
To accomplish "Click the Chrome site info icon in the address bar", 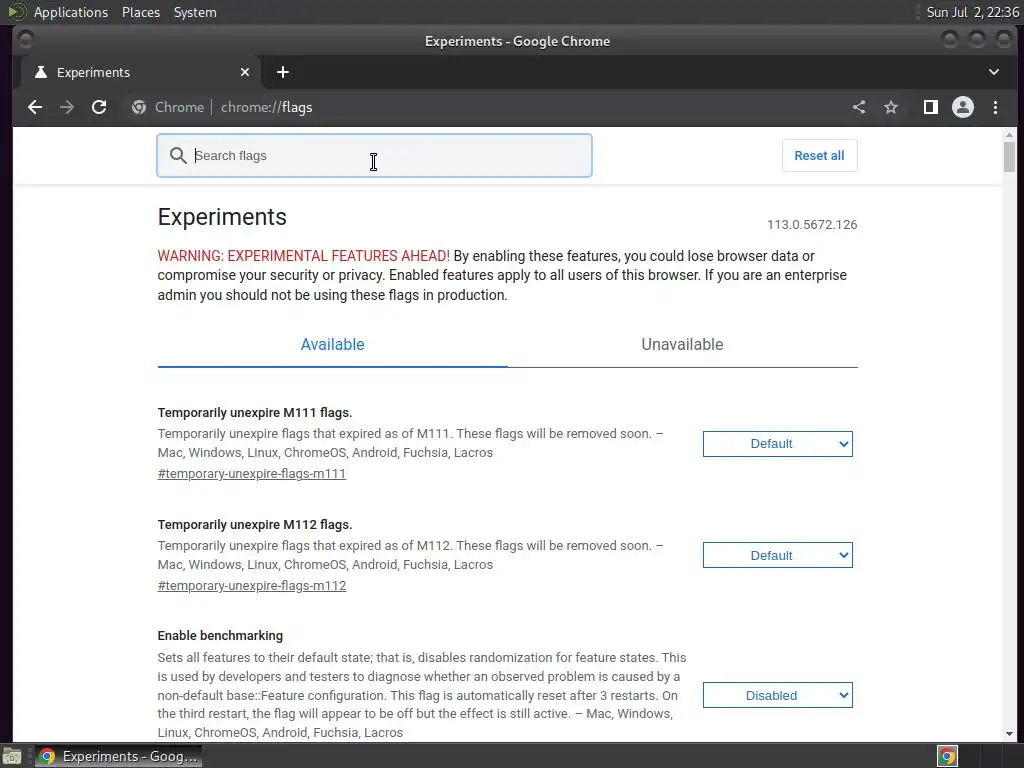I will [138, 107].
